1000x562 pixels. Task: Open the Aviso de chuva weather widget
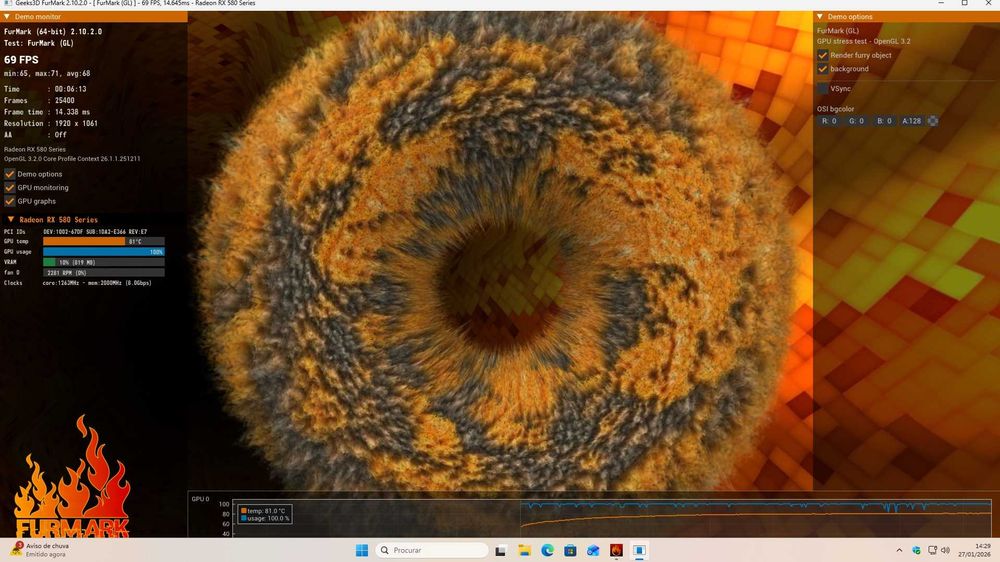pyautogui.click(x=40, y=550)
